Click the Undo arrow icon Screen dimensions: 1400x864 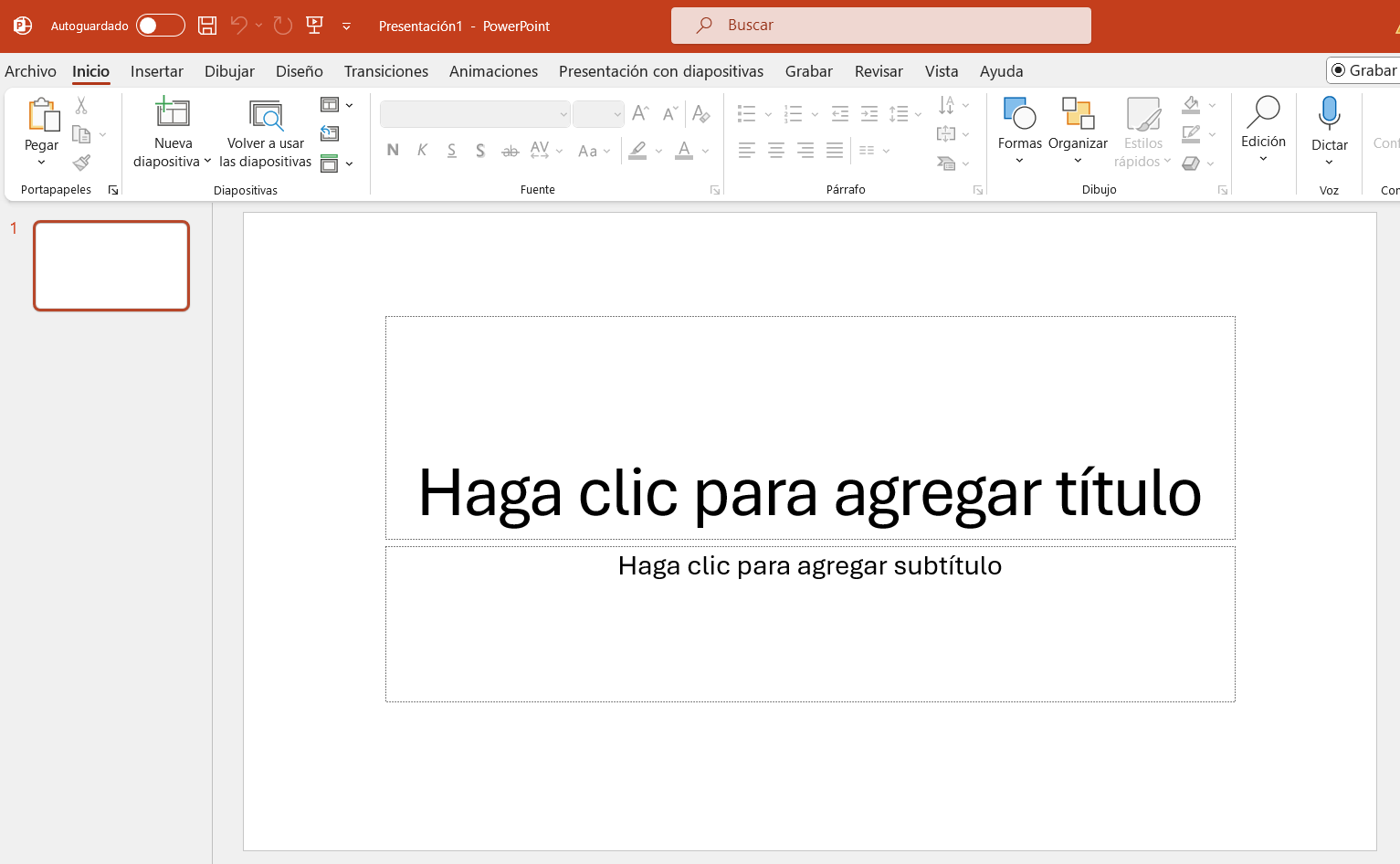click(239, 26)
